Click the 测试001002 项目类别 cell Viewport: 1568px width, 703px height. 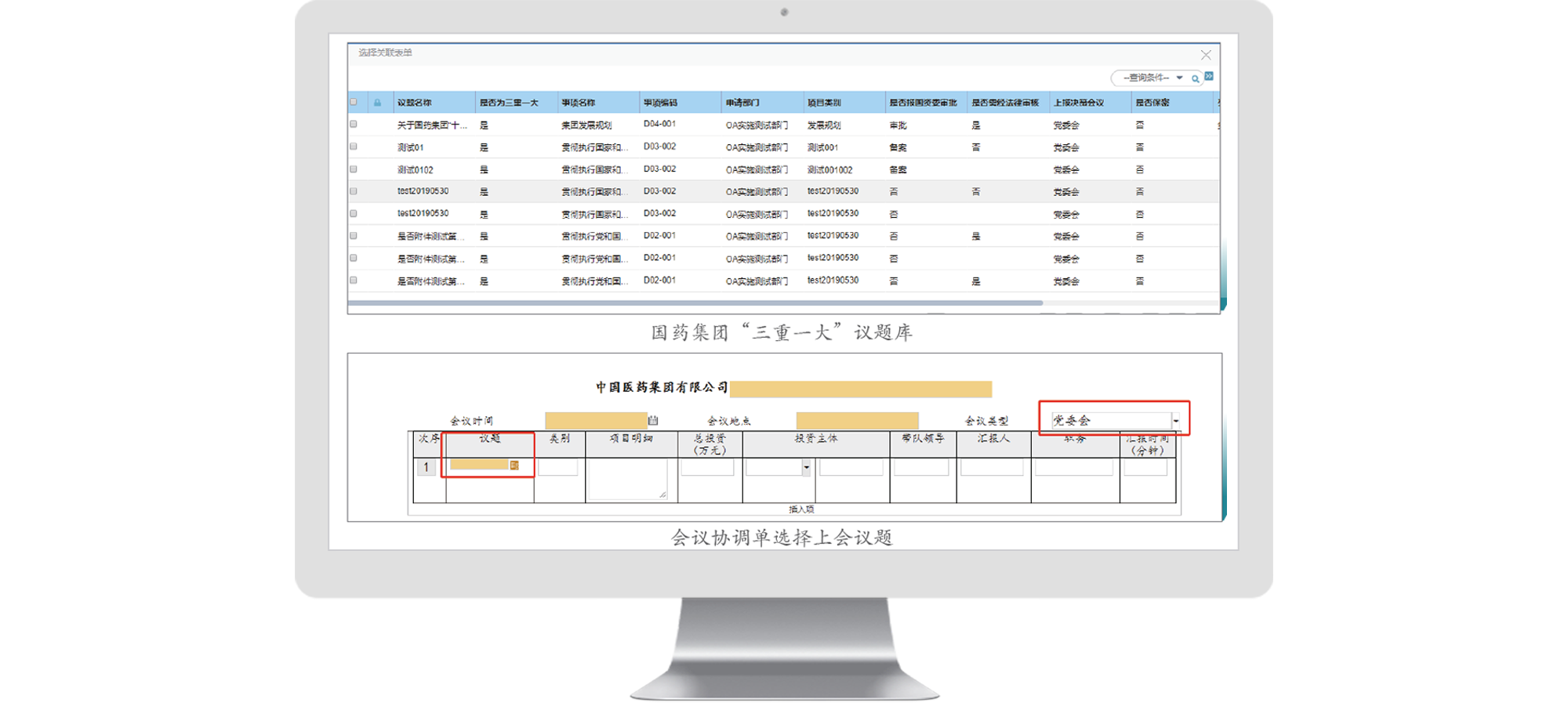[x=829, y=169]
